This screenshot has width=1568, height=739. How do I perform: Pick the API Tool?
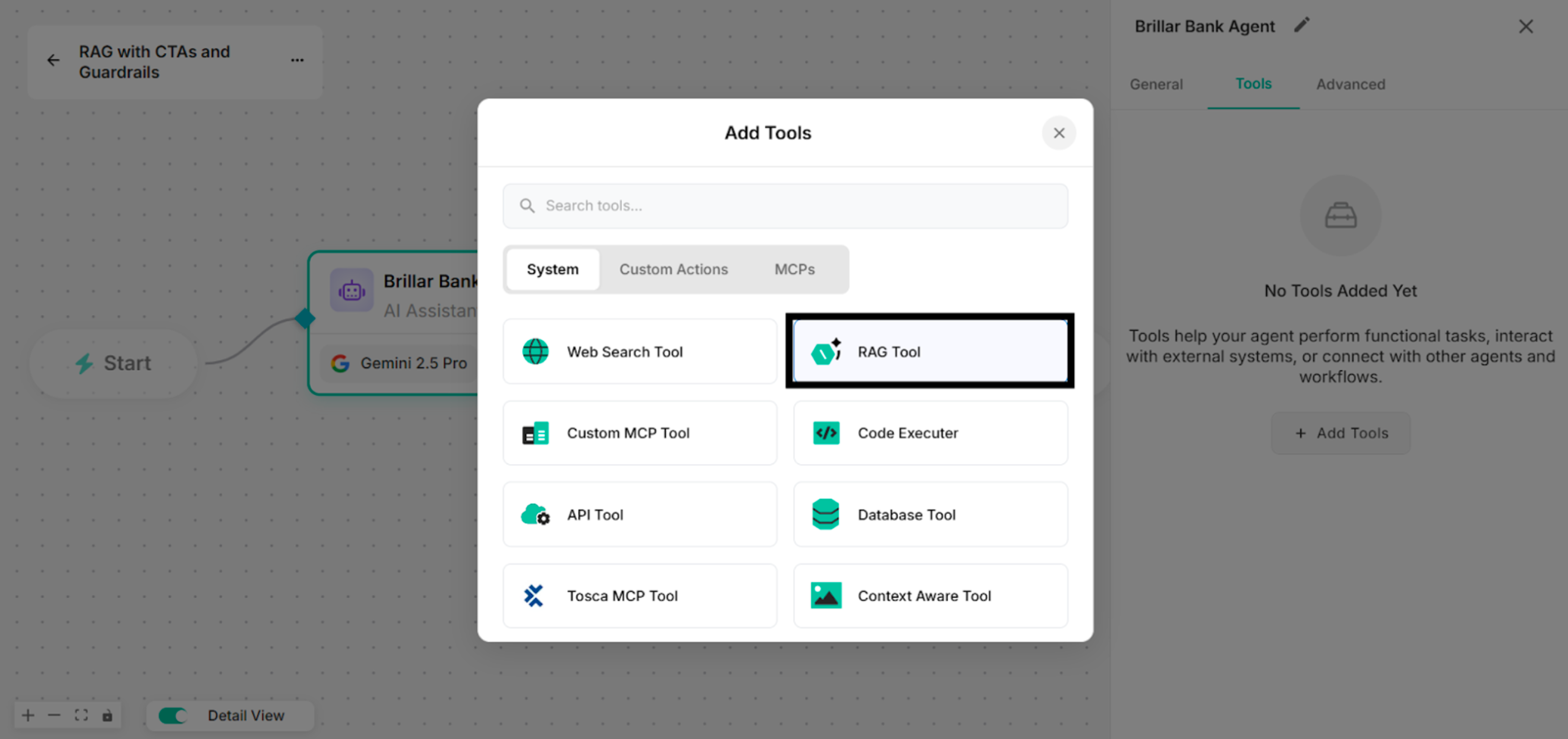[639, 514]
